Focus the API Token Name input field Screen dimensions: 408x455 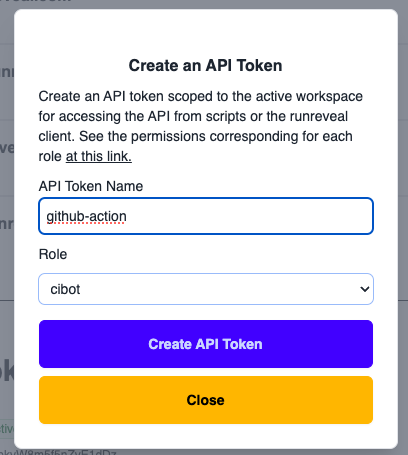point(206,216)
